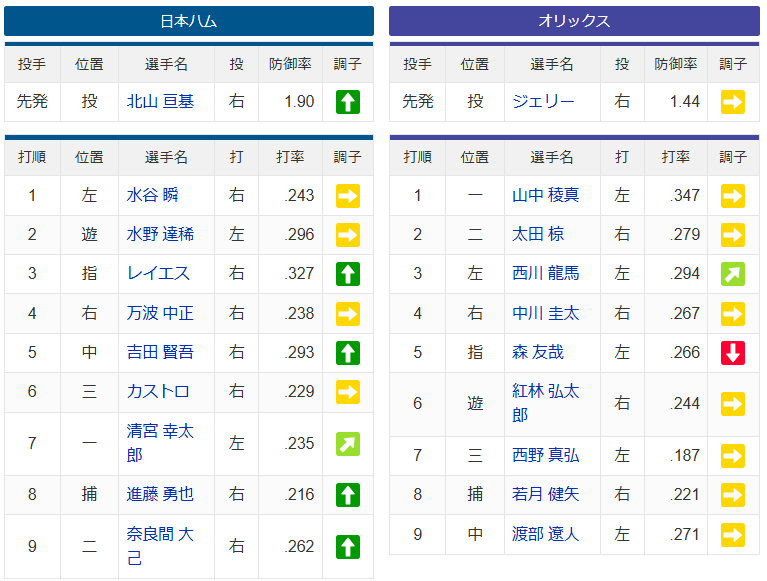Open 進藤 勇也's player link
The width and height of the screenshot is (767, 581).
pyautogui.click(x=160, y=494)
